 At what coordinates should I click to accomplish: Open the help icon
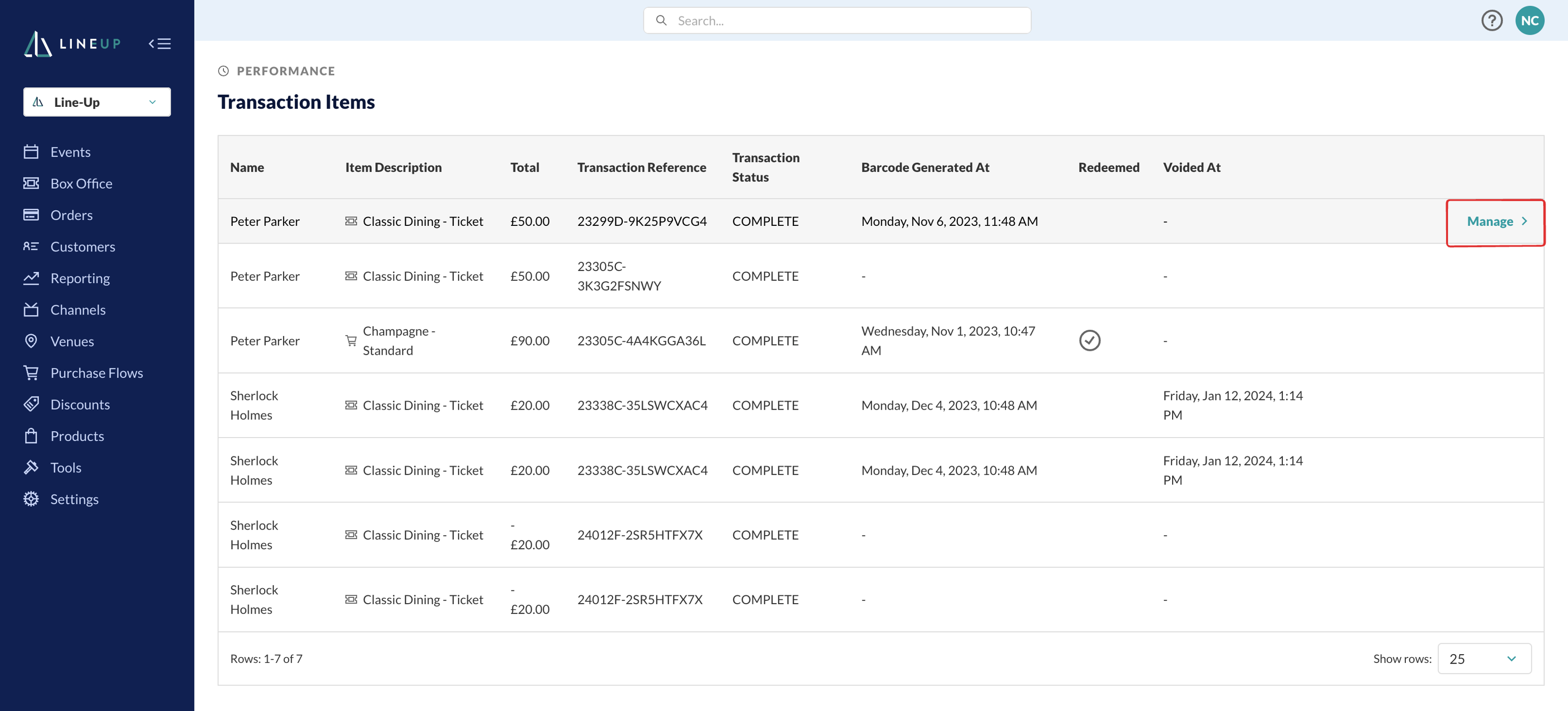(1491, 21)
